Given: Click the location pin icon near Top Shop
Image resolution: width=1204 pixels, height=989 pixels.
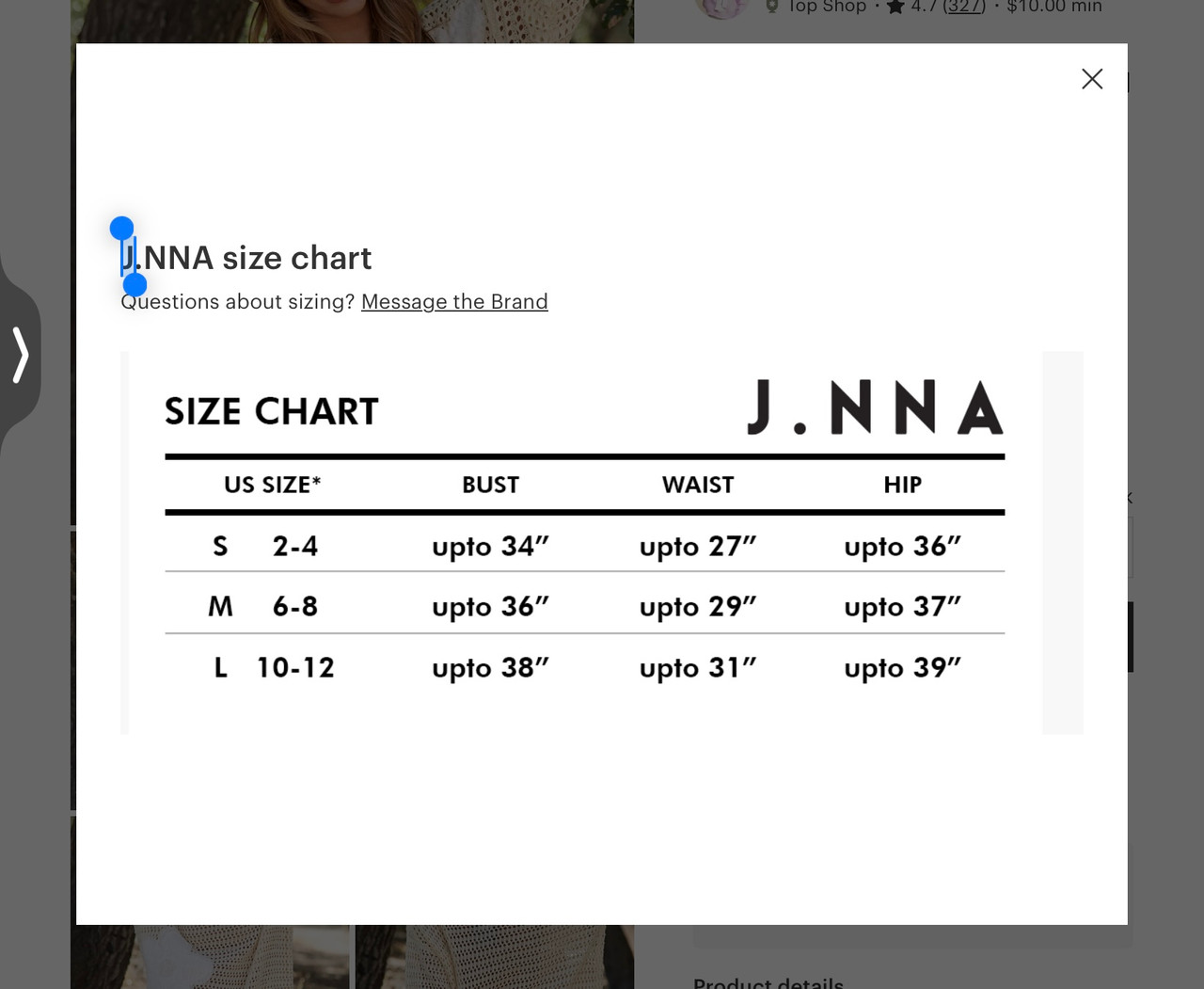Looking at the screenshot, I should [772, 7].
